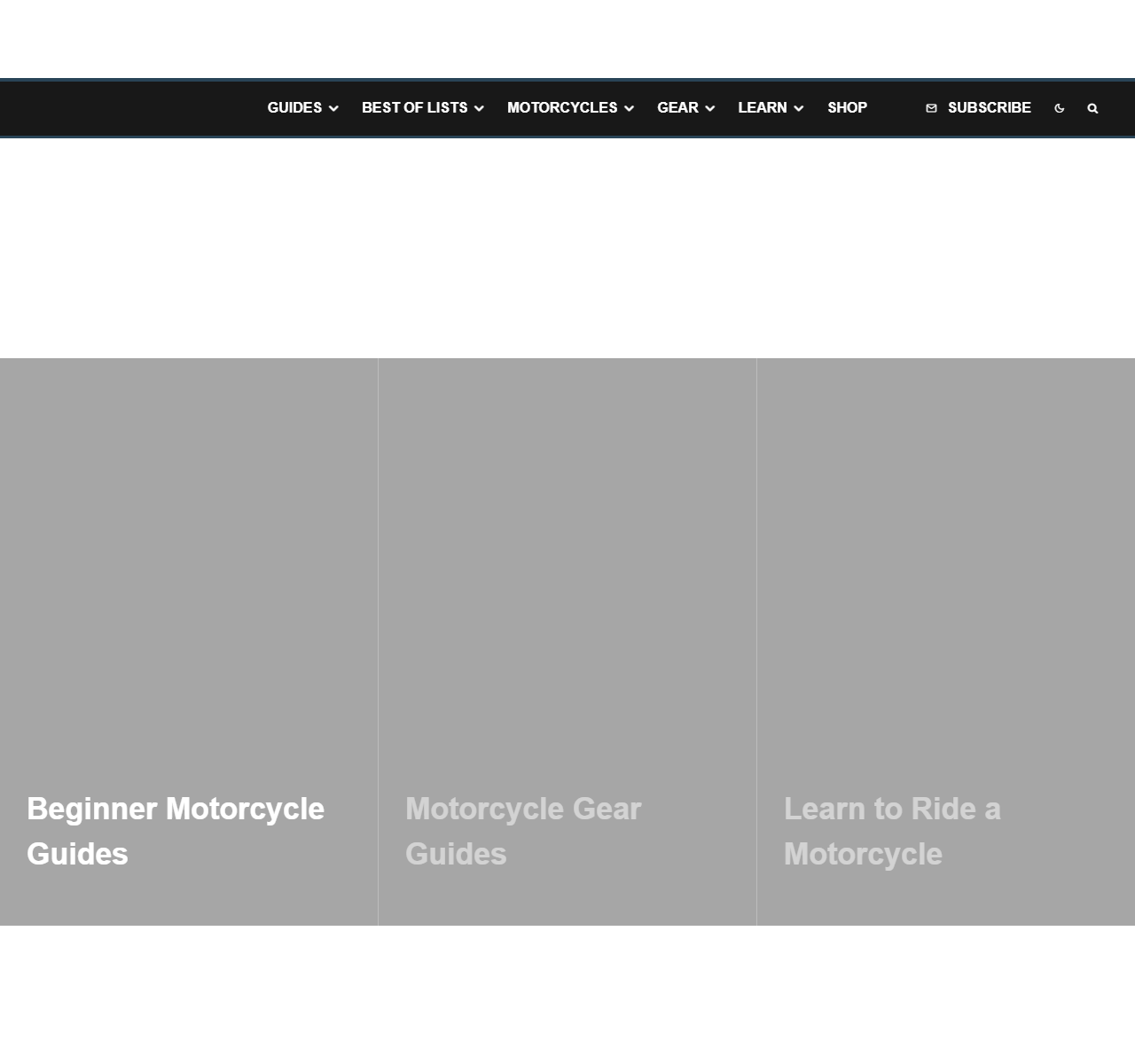
Task: Expand the chevron beside Gear
Action: pos(709,108)
